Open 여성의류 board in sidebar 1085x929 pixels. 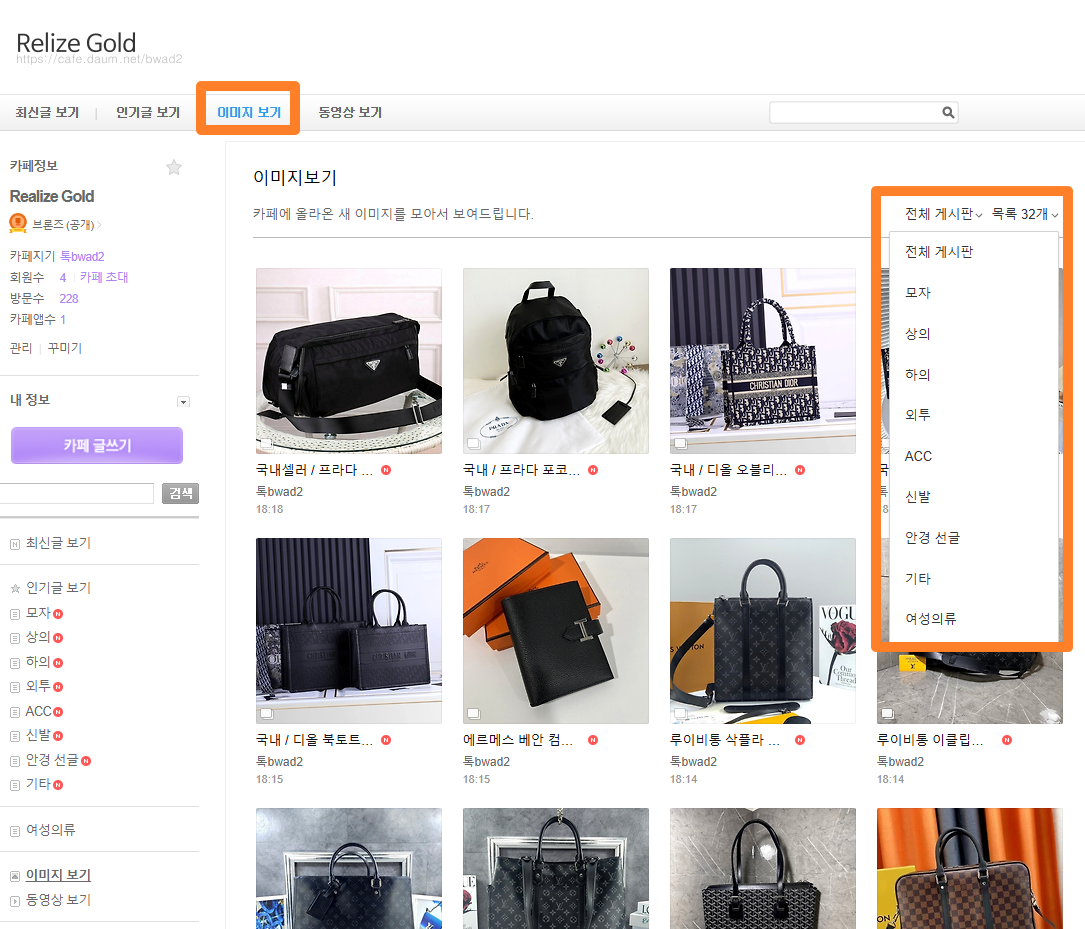[51, 830]
